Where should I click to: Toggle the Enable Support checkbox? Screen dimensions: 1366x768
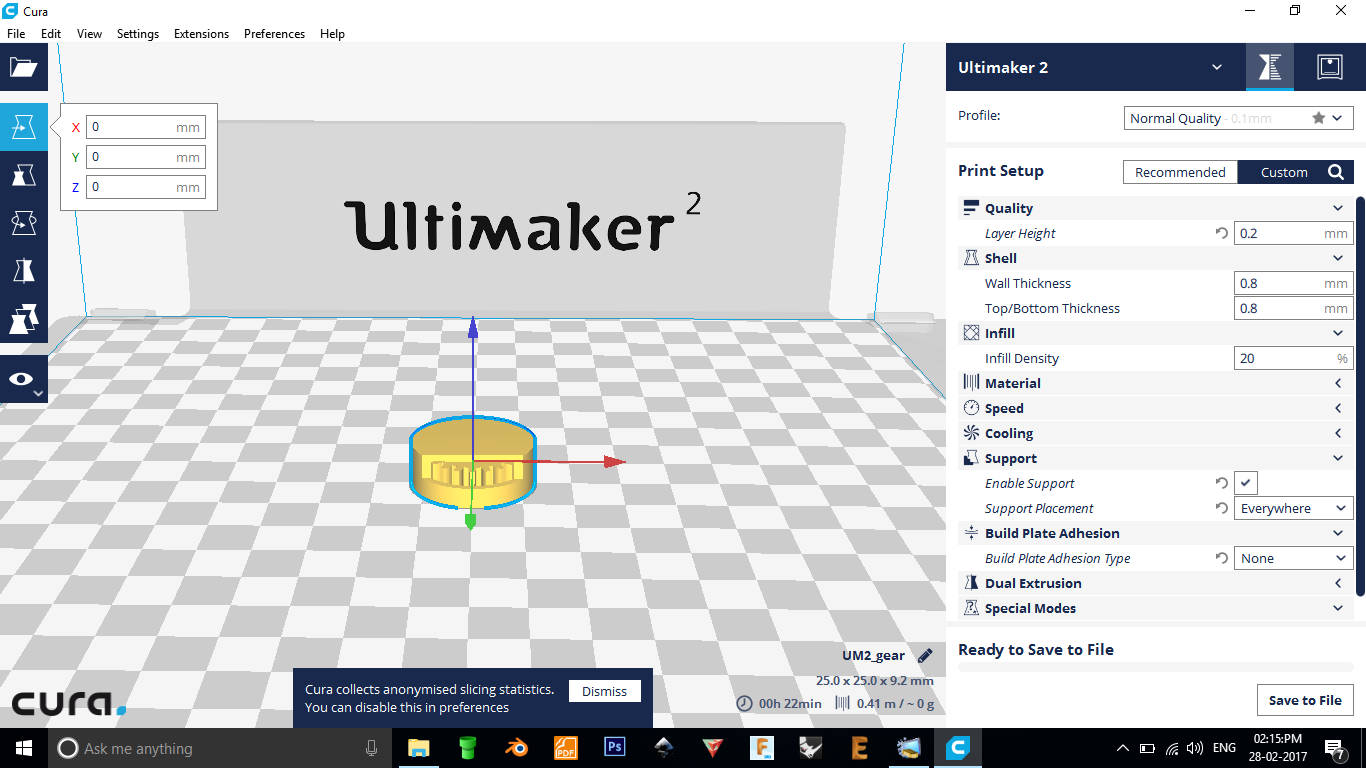(1245, 483)
